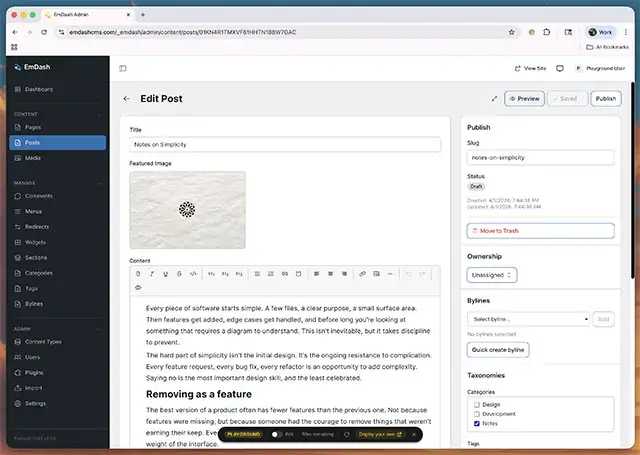
Task: Apply Heading 2 style
Action: click(225, 274)
